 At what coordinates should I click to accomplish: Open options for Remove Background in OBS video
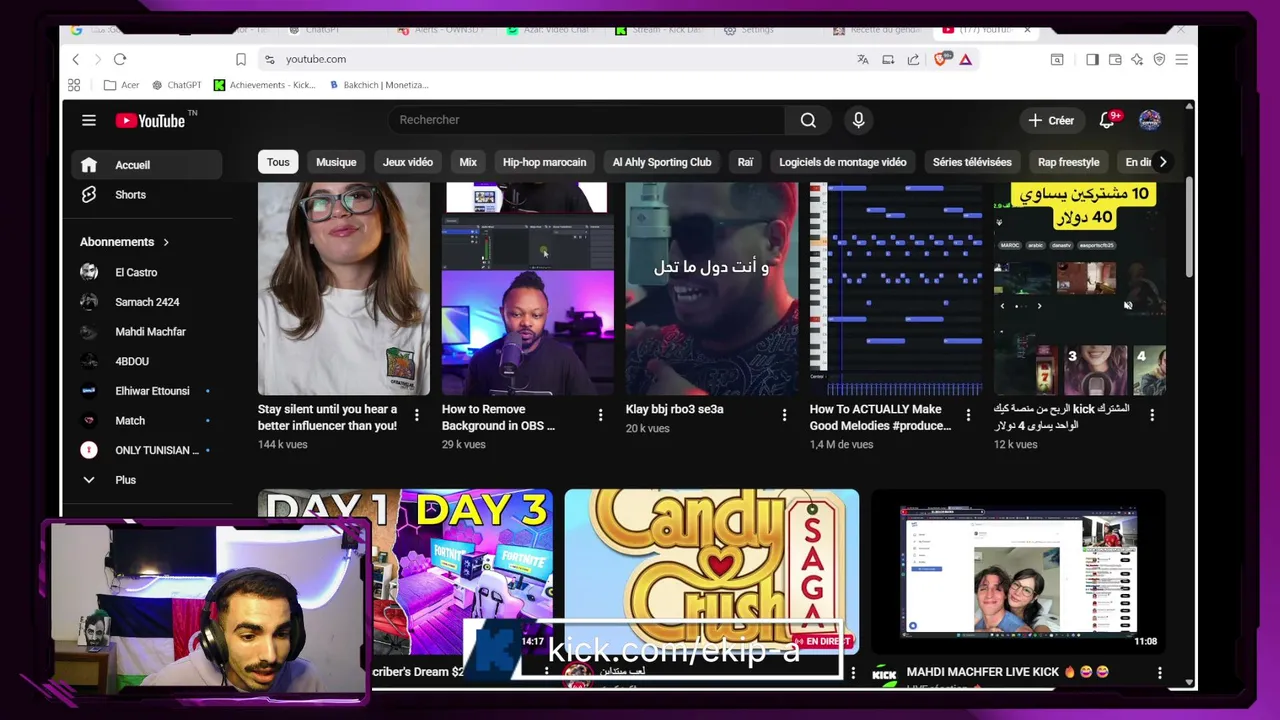(601, 414)
